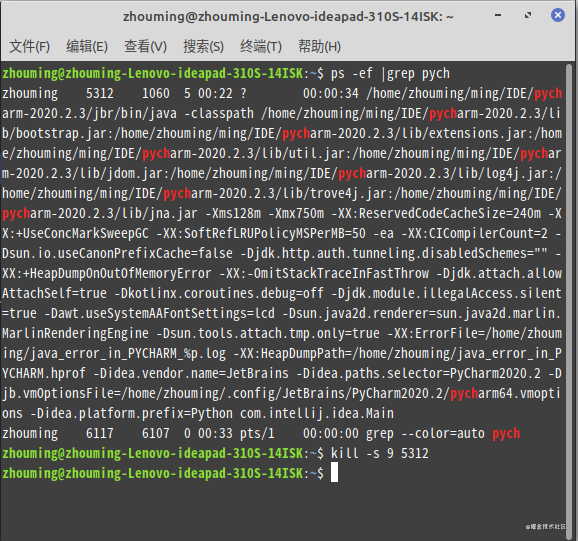578x541 pixels.
Task: Click the window title text zhouming@zhouming-Lenovo
Action: click(x=288, y=17)
